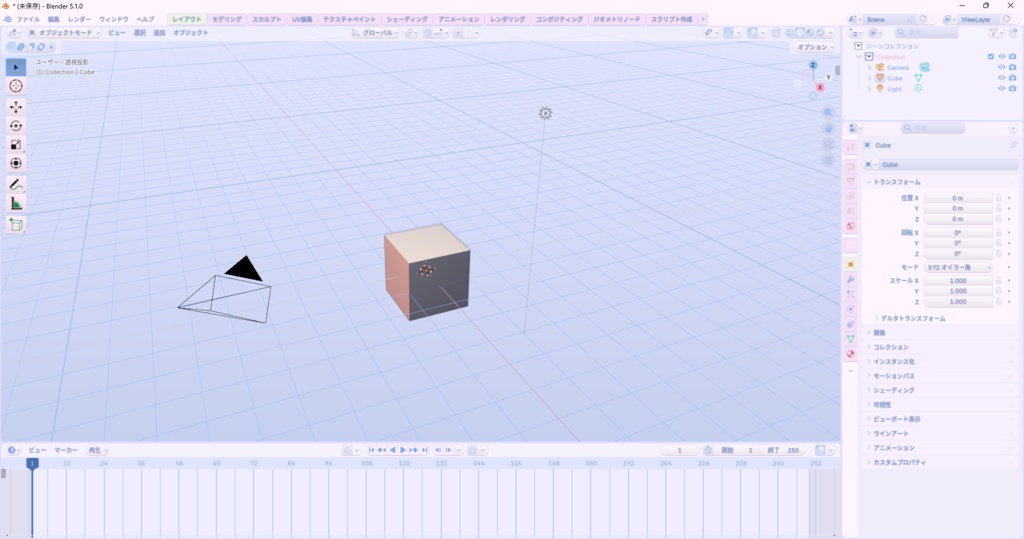Select the Move tool
Image resolution: width=1024 pixels, height=539 pixels.
pyautogui.click(x=16, y=106)
